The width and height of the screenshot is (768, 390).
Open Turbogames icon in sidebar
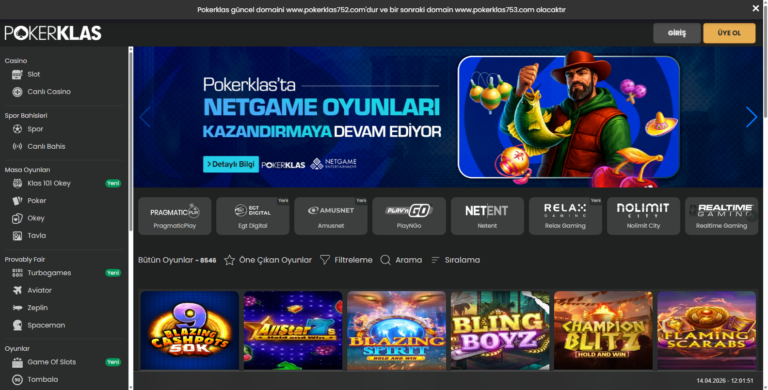click(17, 273)
